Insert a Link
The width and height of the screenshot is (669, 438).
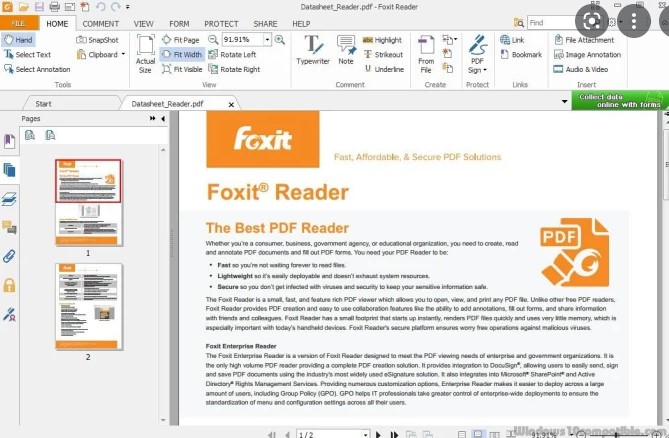coord(512,40)
